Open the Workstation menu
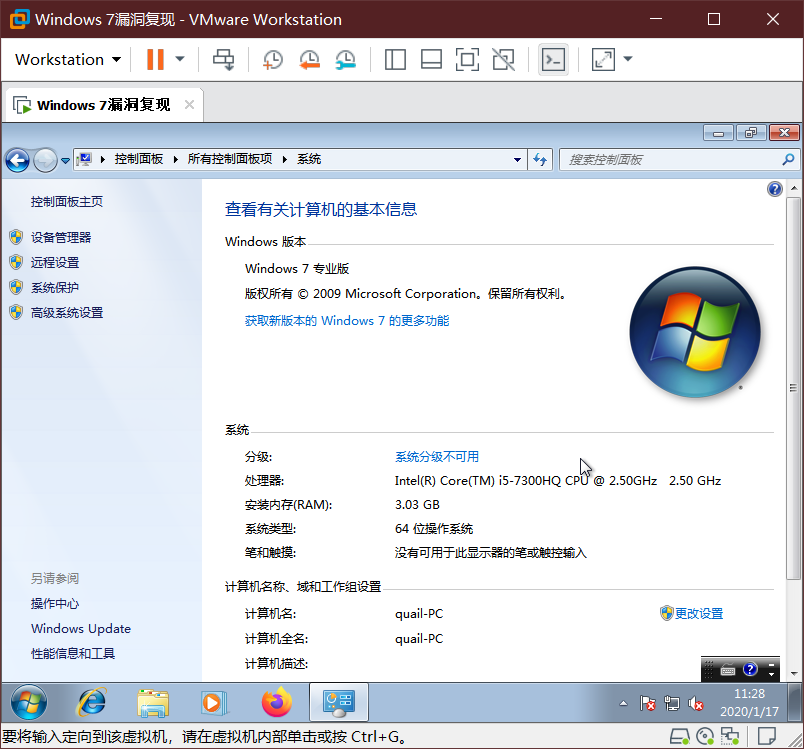Viewport: 804px width, 749px height. pos(68,59)
